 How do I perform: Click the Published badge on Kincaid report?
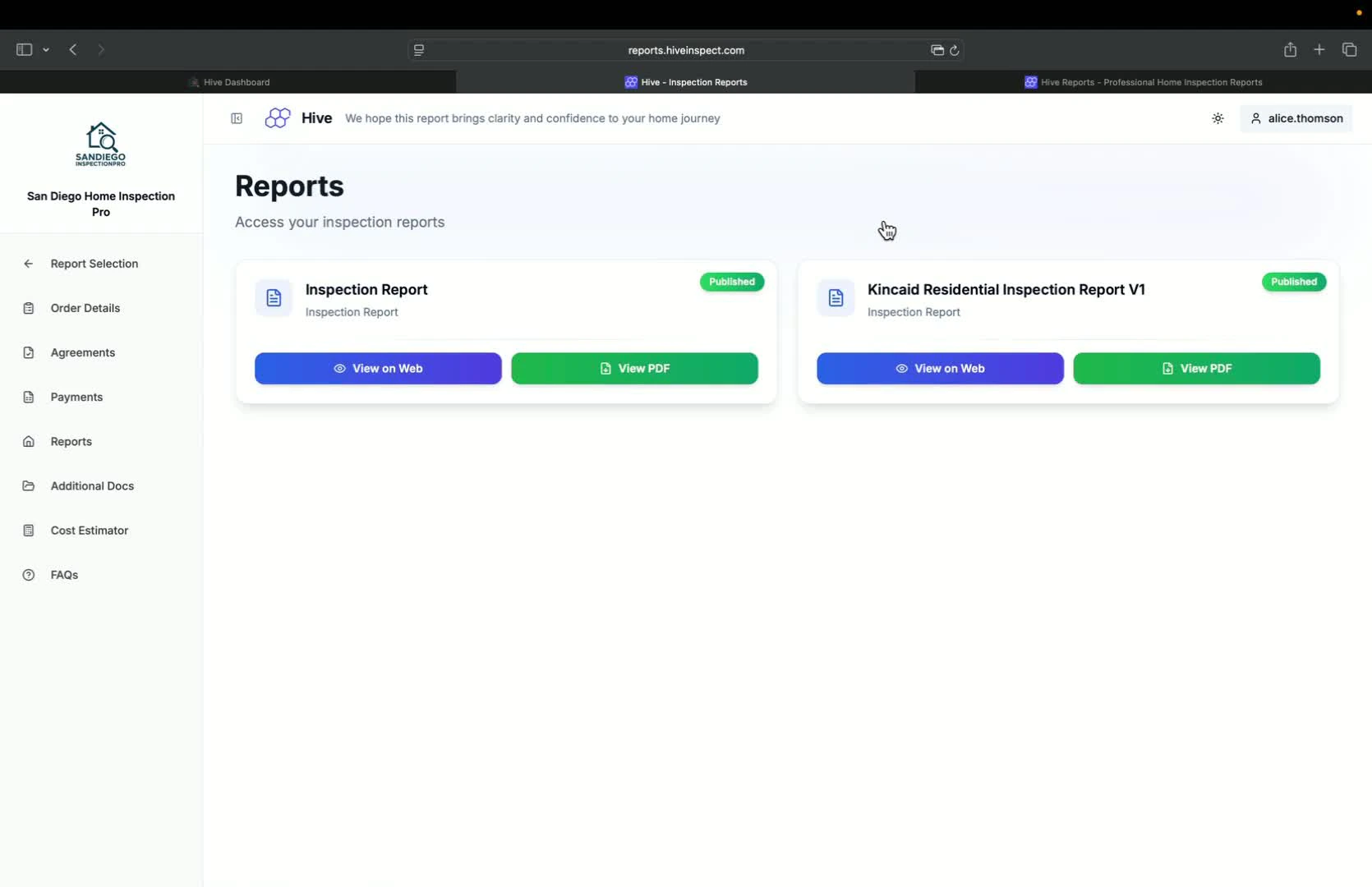[1293, 282]
